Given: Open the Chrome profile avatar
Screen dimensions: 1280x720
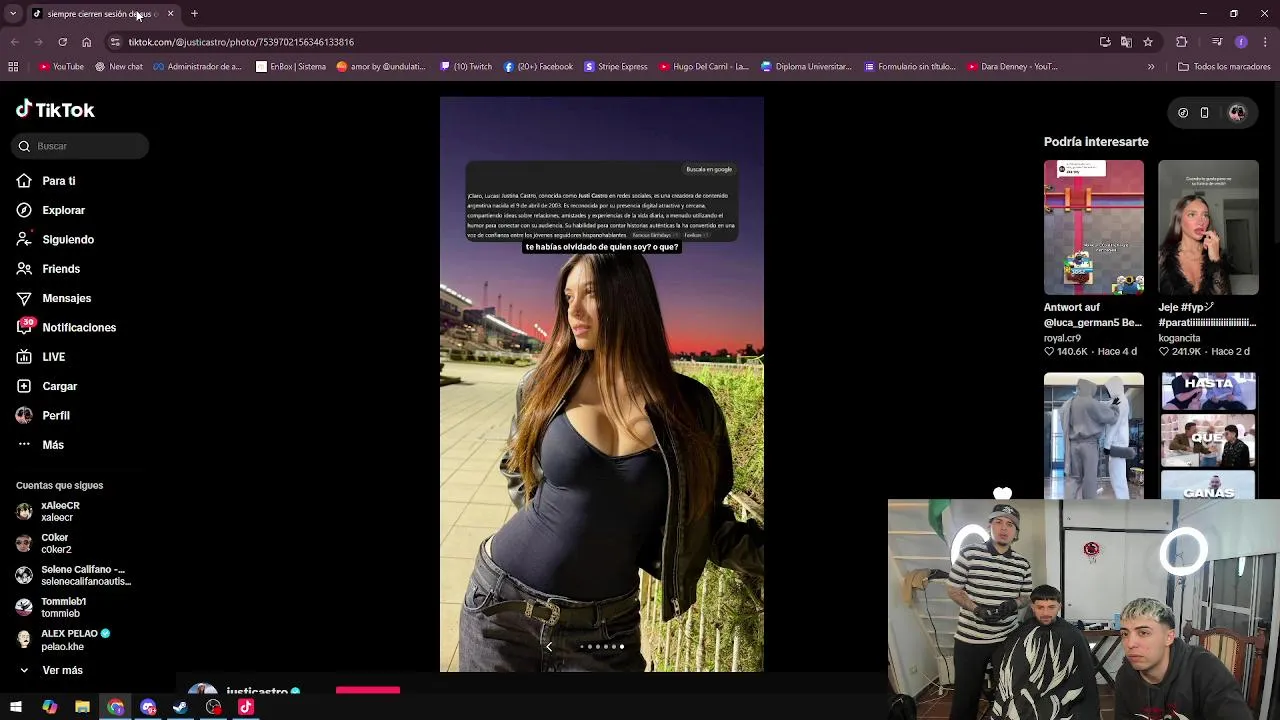Looking at the screenshot, I should coord(1241,42).
